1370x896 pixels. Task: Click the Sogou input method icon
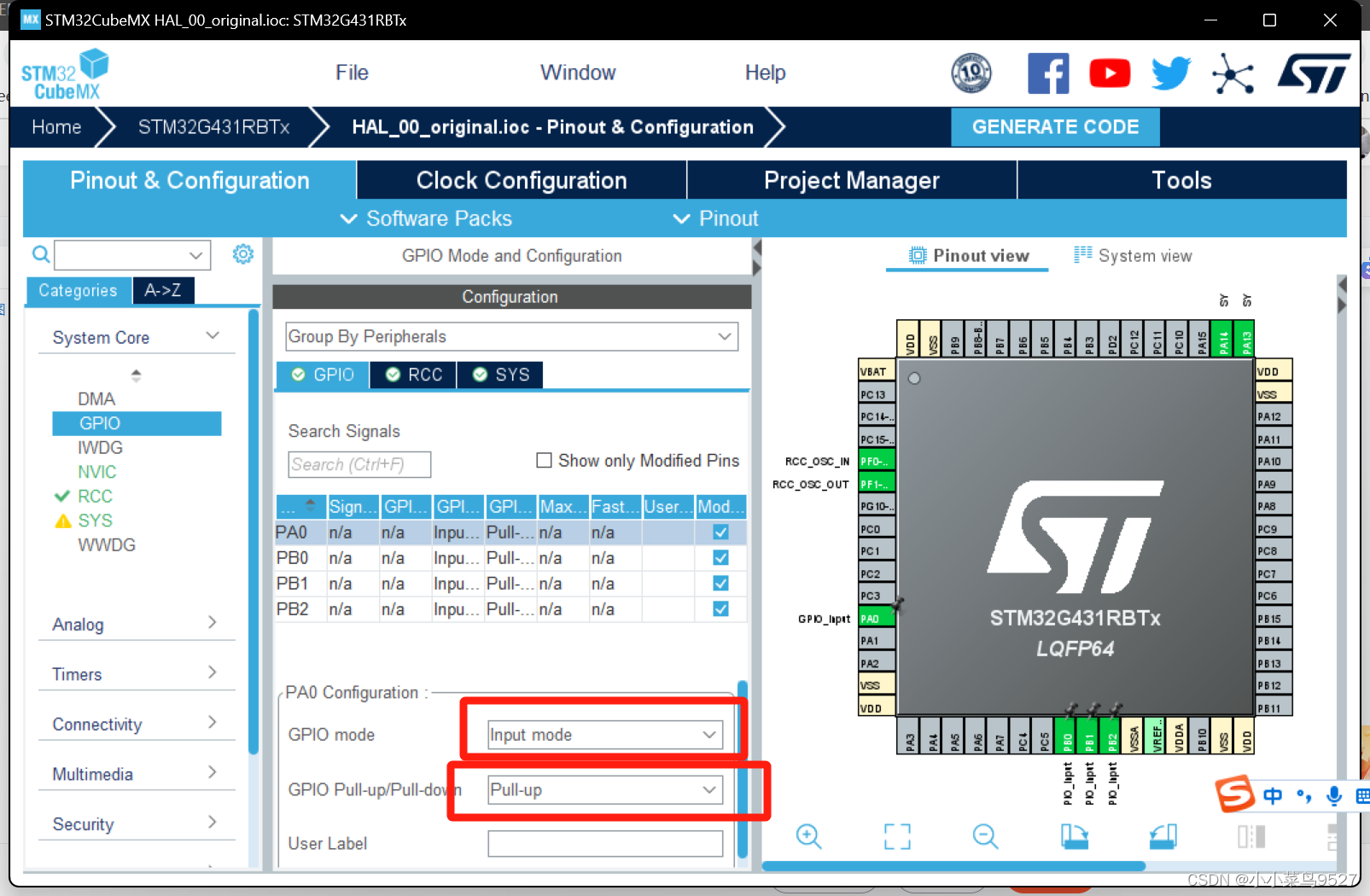(x=1234, y=794)
